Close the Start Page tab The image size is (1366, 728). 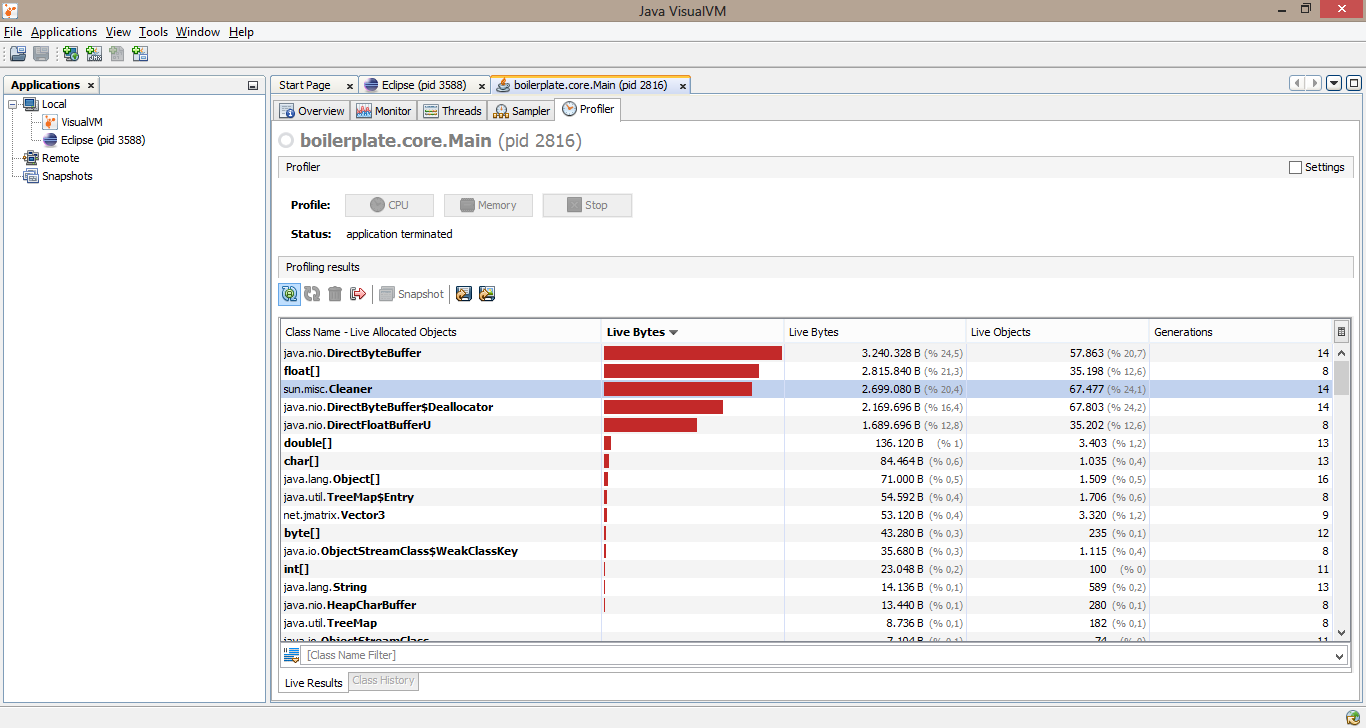pos(349,86)
